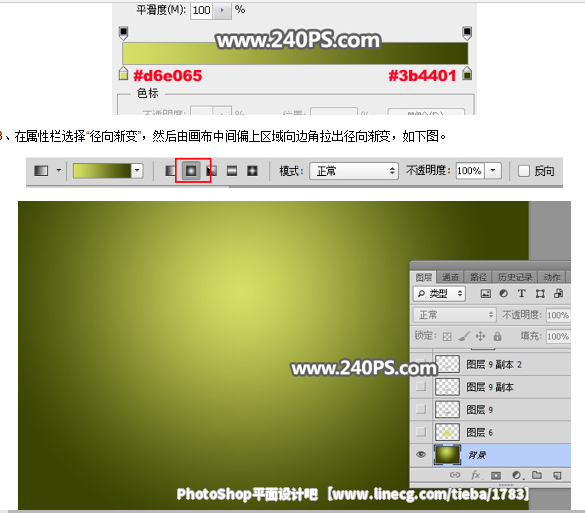
Task: Select the reflected gradient icon
Action: point(232,171)
